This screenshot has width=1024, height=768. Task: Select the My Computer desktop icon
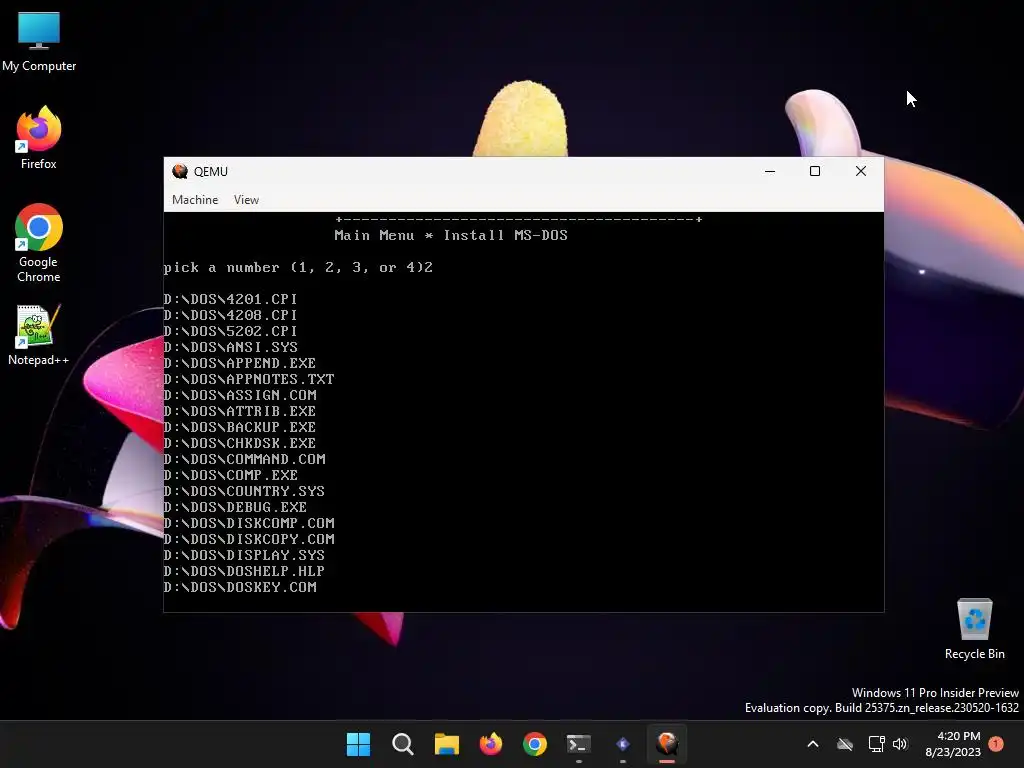[x=39, y=42]
